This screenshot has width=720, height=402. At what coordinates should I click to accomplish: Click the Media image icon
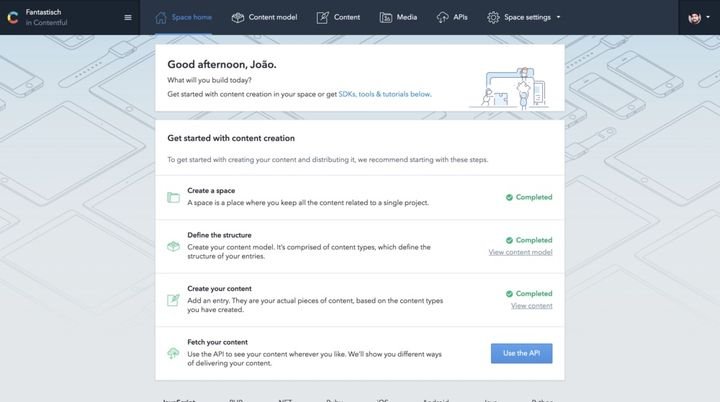click(386, 17)
